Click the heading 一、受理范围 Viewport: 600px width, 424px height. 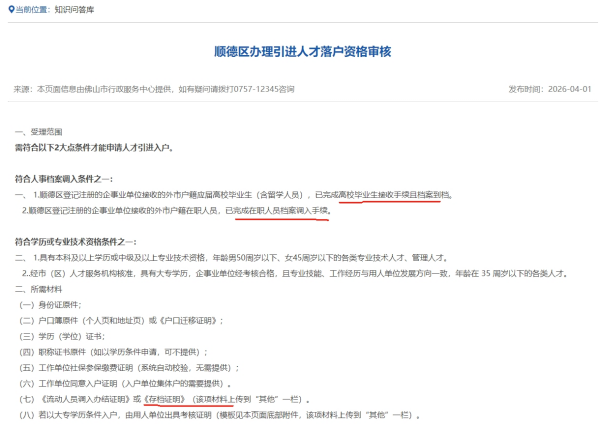(x=38, y=132)
